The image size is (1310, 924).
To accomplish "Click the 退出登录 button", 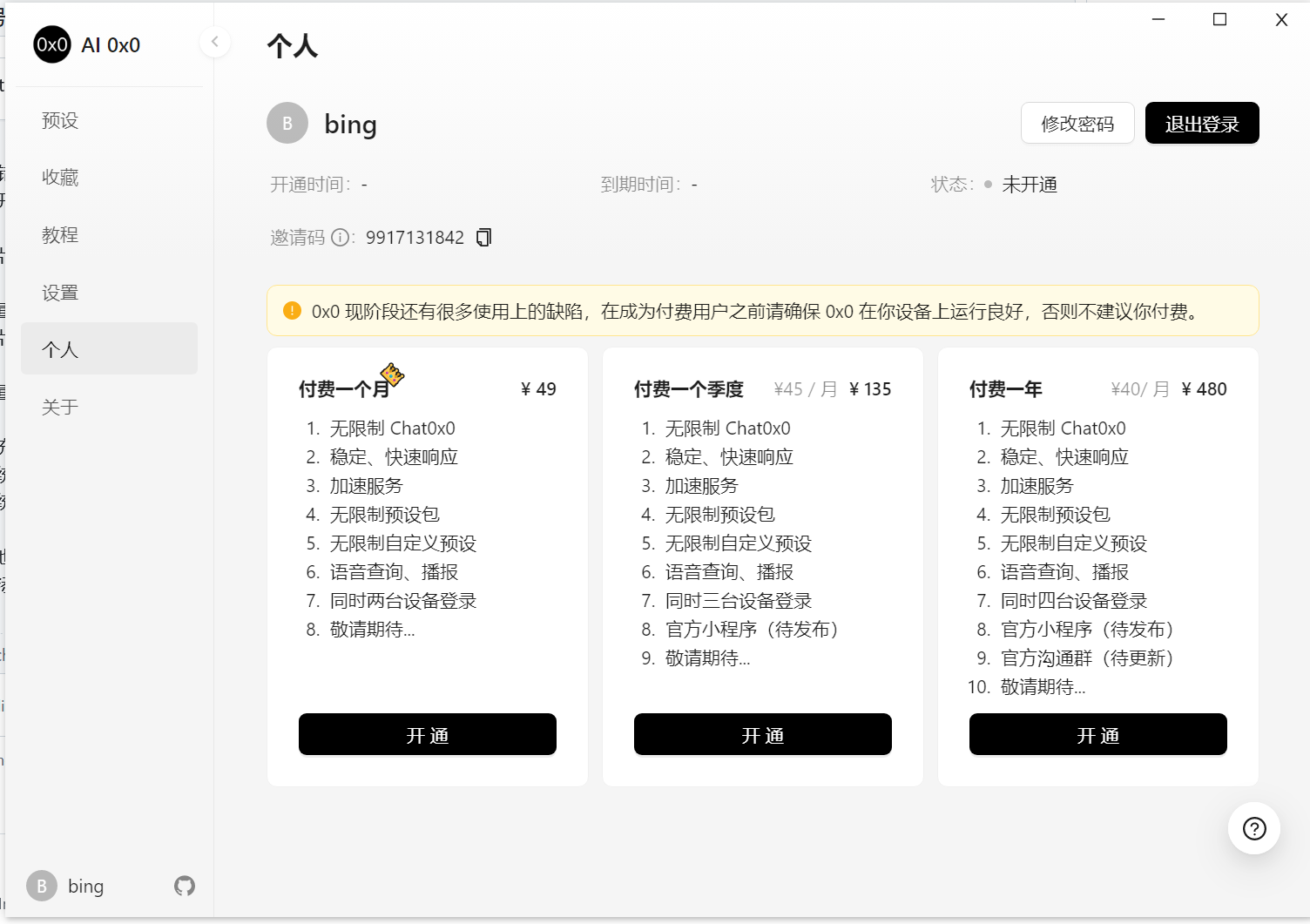I will 1202,123.
